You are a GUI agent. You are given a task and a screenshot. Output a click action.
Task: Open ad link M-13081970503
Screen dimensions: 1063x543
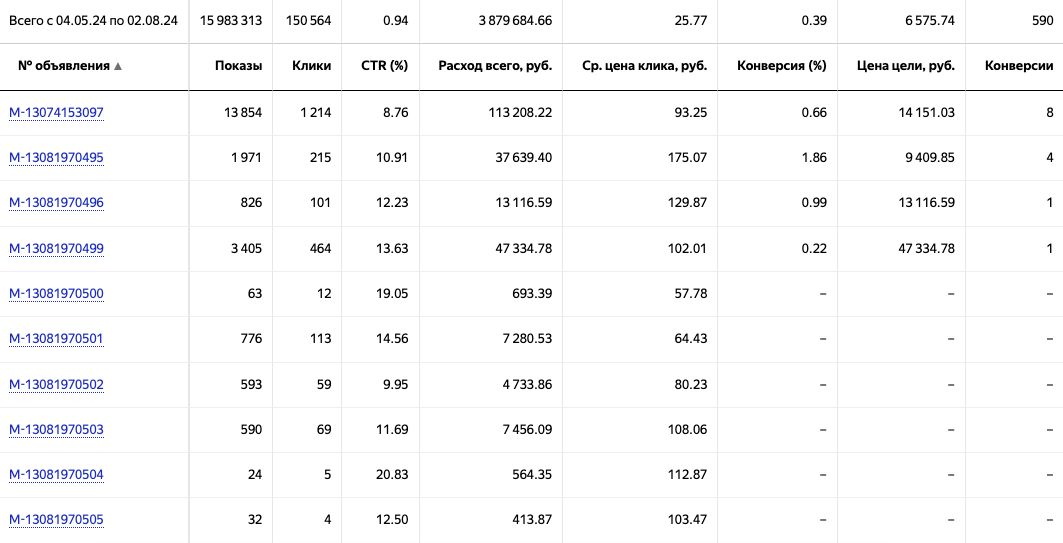(x=56, y=429)
